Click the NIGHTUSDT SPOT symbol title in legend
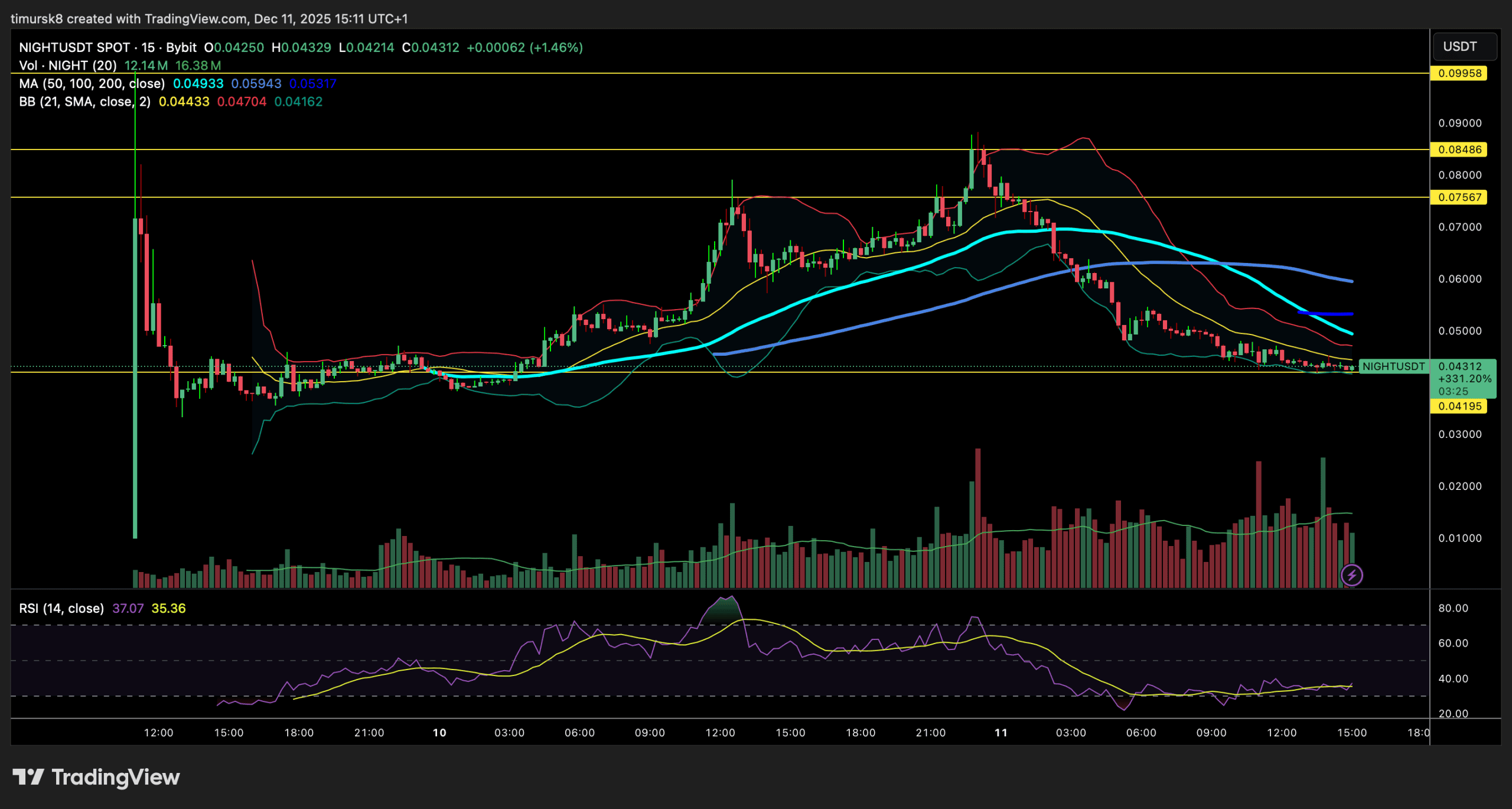The width and height of the screenshot is (1512, 809). (74, 47)
